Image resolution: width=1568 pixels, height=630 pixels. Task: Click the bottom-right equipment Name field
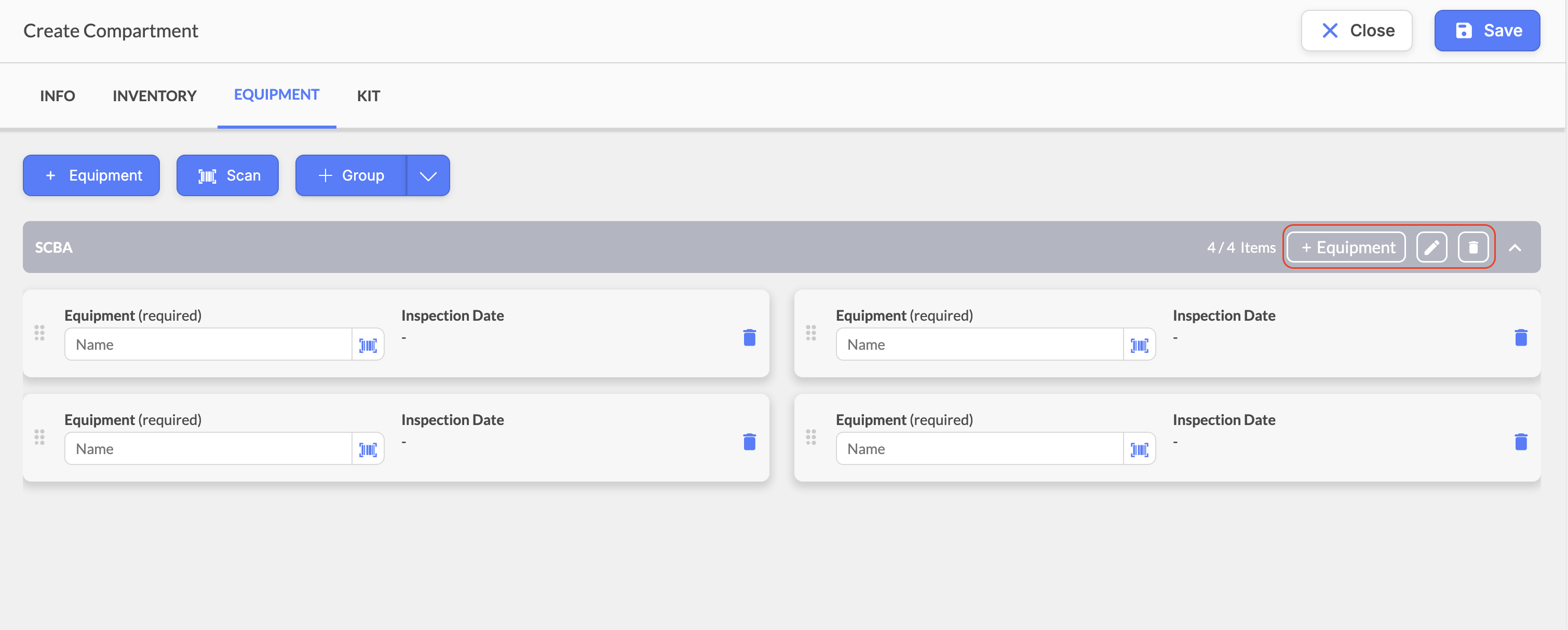[x=979, y=449]
